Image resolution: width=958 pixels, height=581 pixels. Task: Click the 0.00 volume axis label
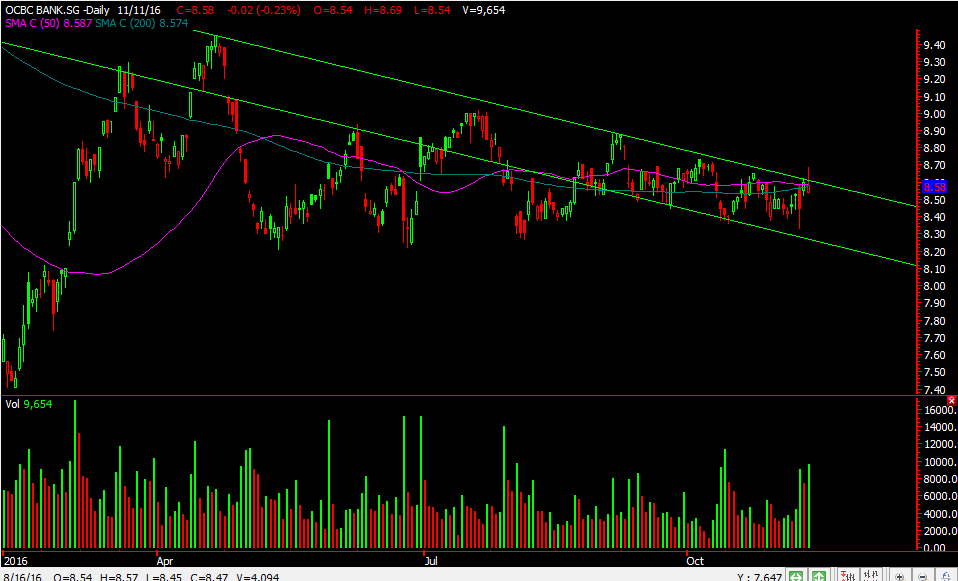point(935,548)
